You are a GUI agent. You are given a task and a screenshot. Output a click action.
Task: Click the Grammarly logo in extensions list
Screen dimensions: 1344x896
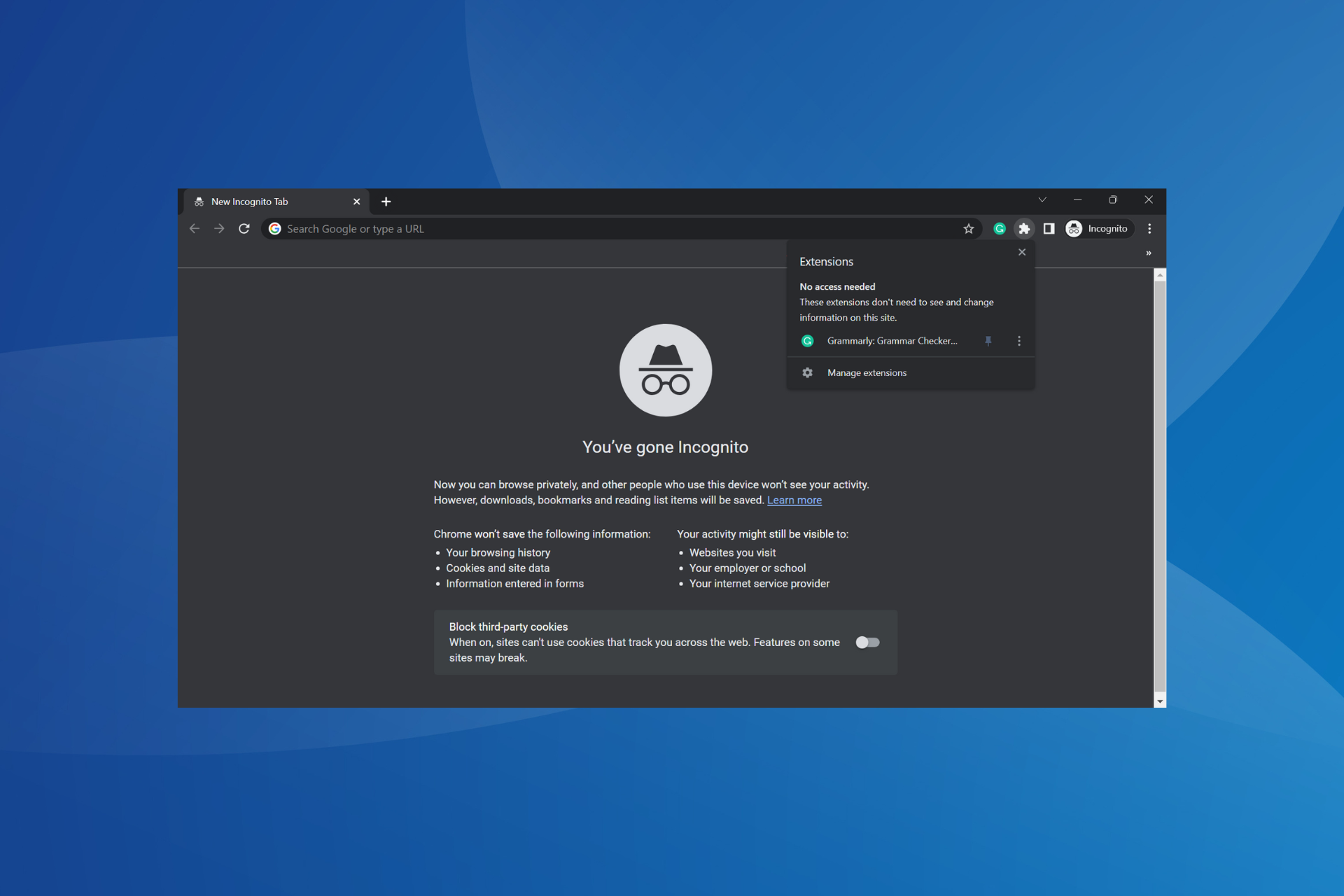[x=807, y=341]
